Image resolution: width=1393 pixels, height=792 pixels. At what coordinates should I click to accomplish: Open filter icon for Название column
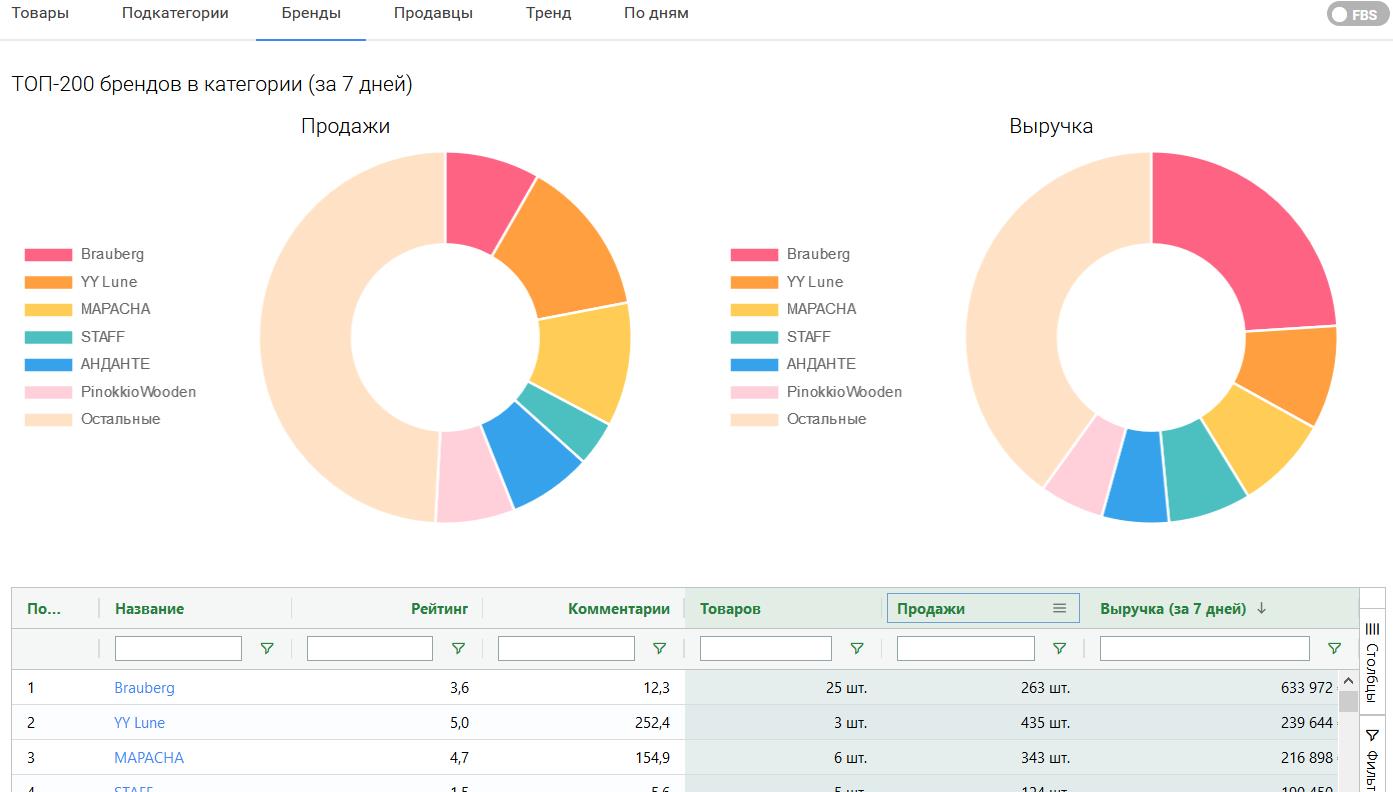267,648
